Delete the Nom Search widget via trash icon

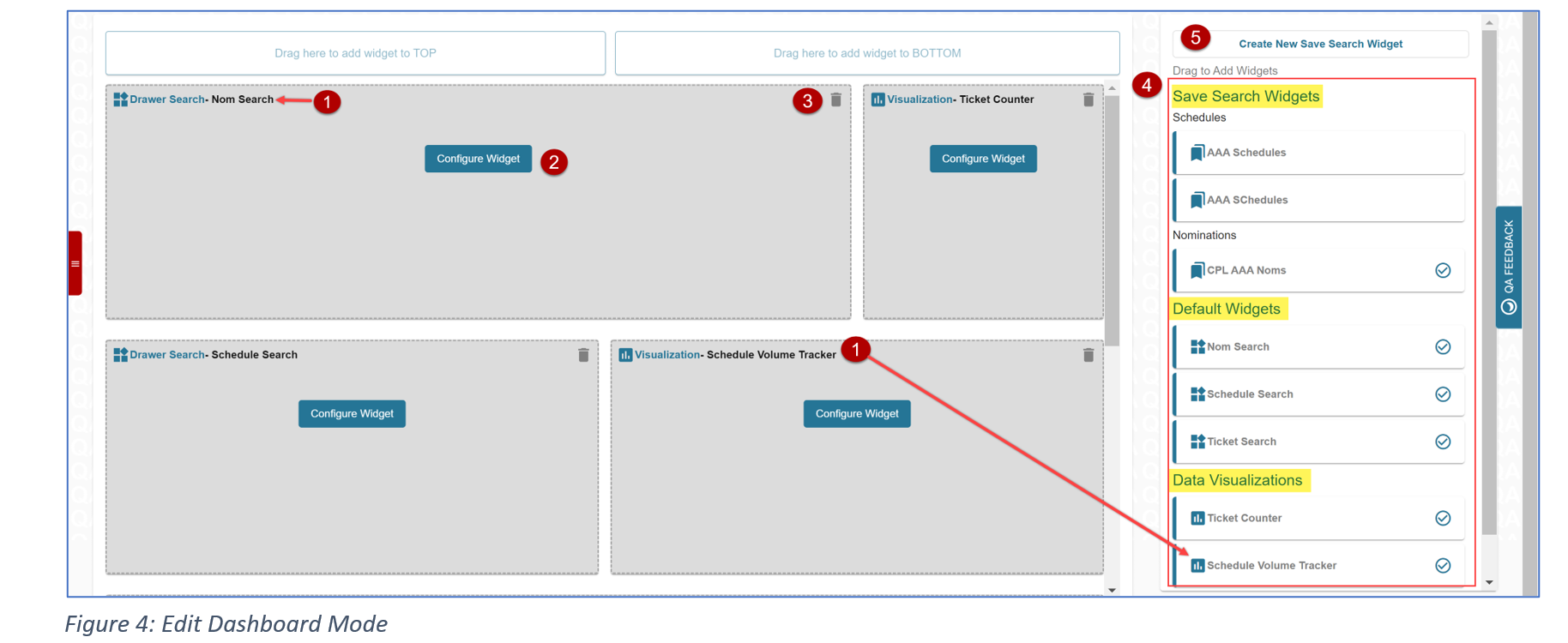(x=835, y=100)
